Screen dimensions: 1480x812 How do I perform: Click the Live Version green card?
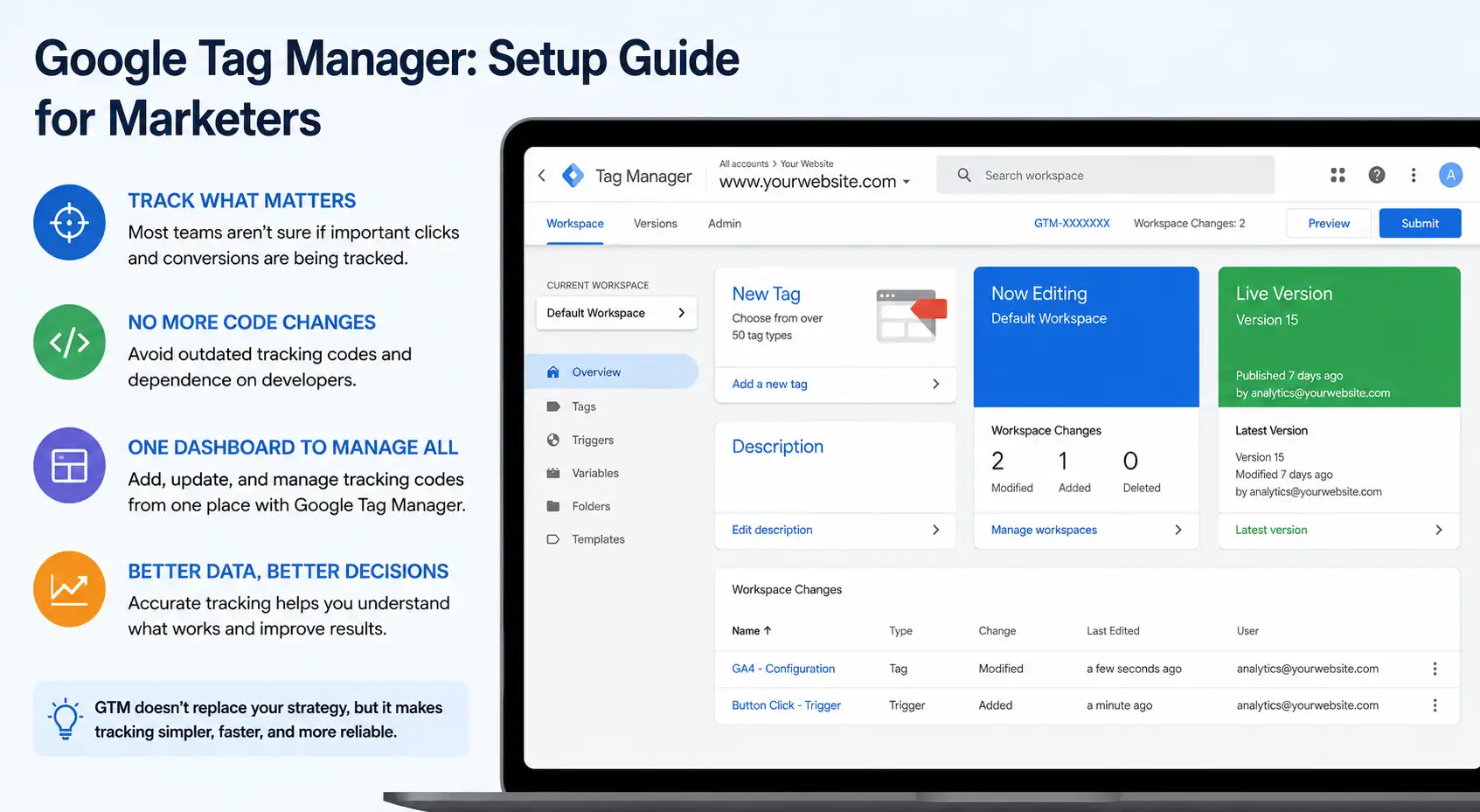click(1339, 337)
